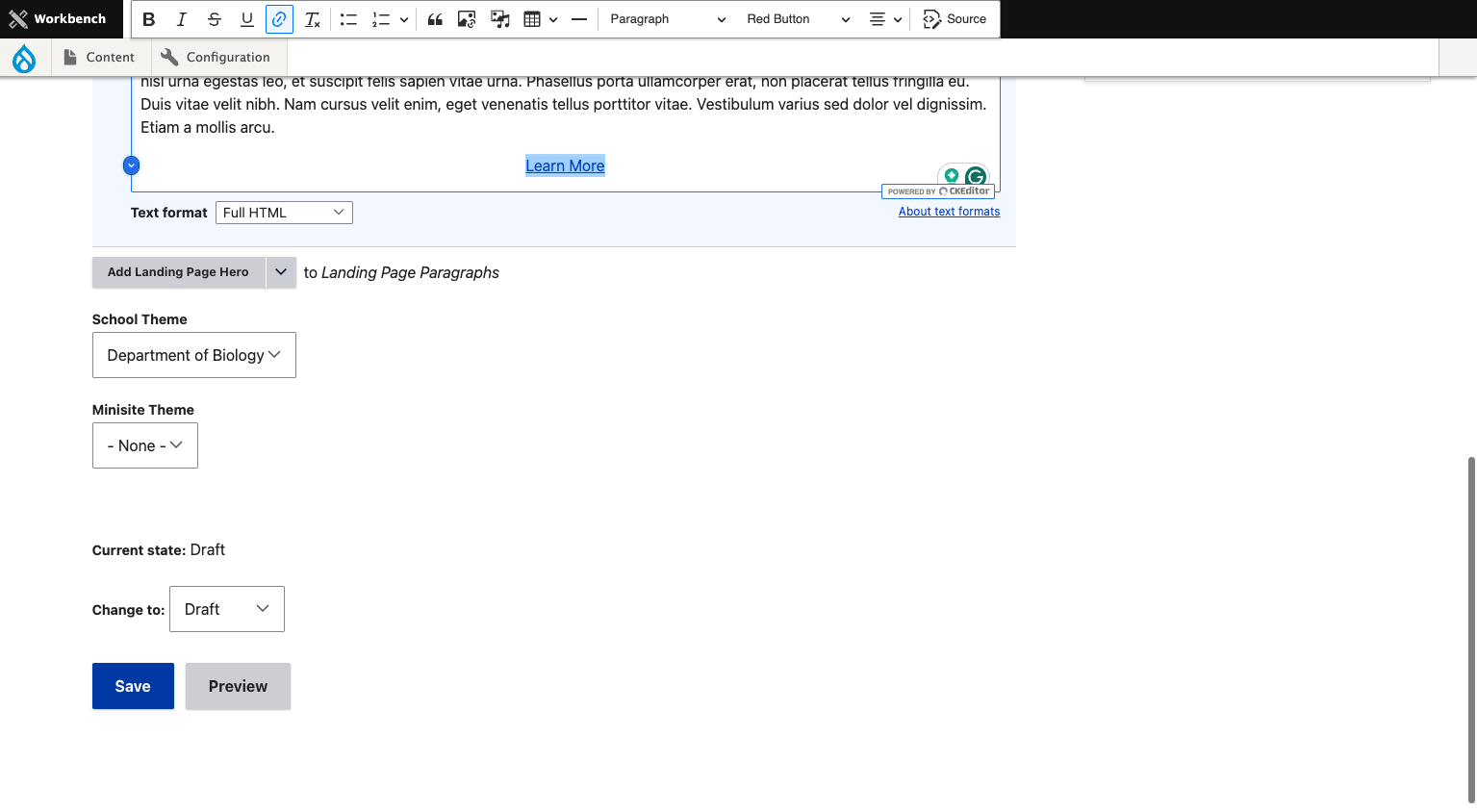Insert a block quote
Viewport: 1477px width, 812px height.
click(435, 19)
